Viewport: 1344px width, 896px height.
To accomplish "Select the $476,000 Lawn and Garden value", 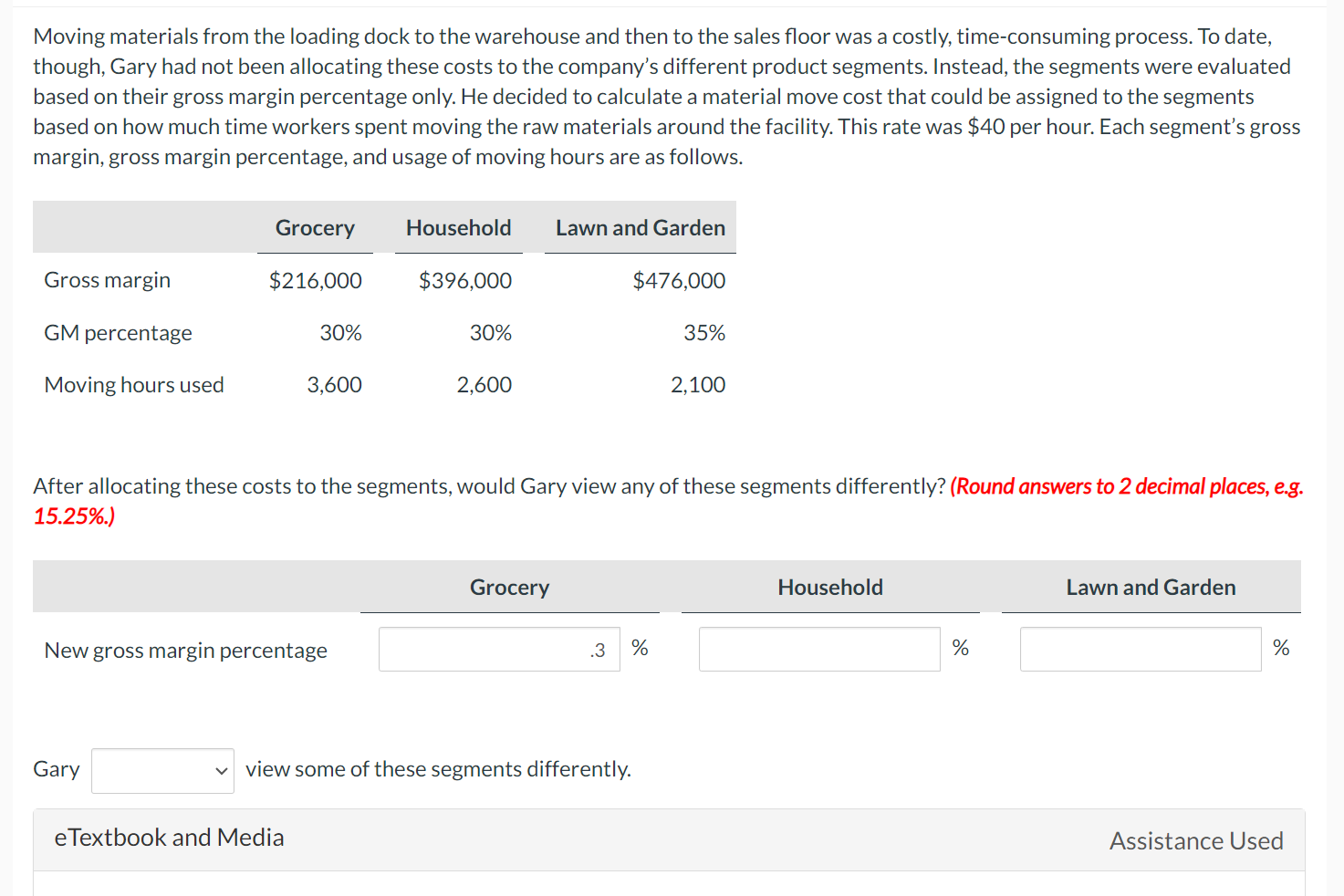I will [x=679, y=281].
